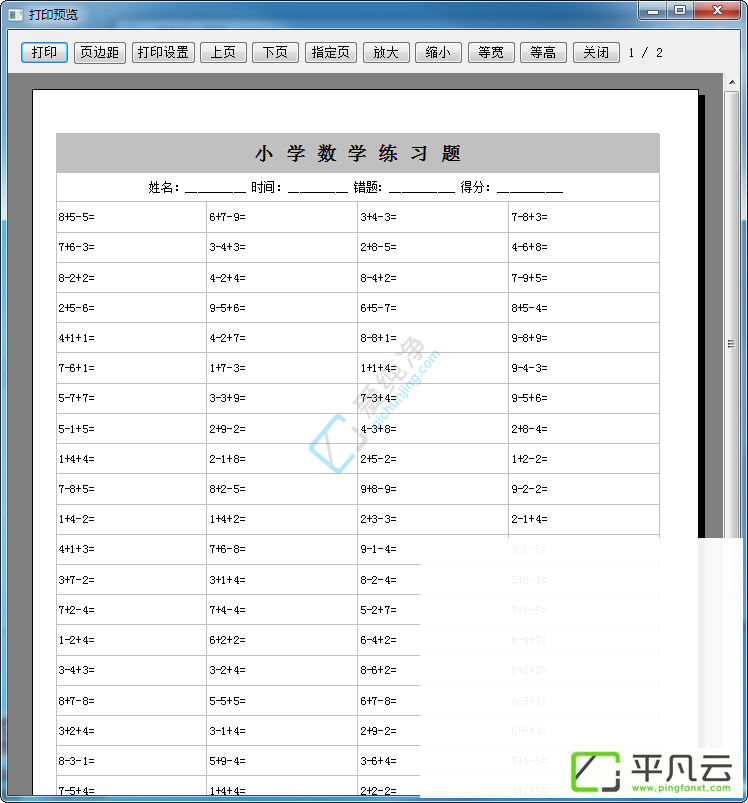Open 页边距 margins settings
Viewport: 748px width, 803px height.
(x=100, y=52)
